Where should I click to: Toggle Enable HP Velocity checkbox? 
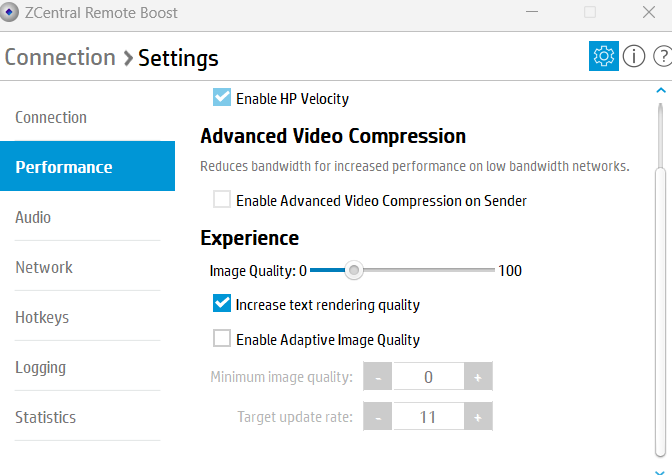pos(222,98)
